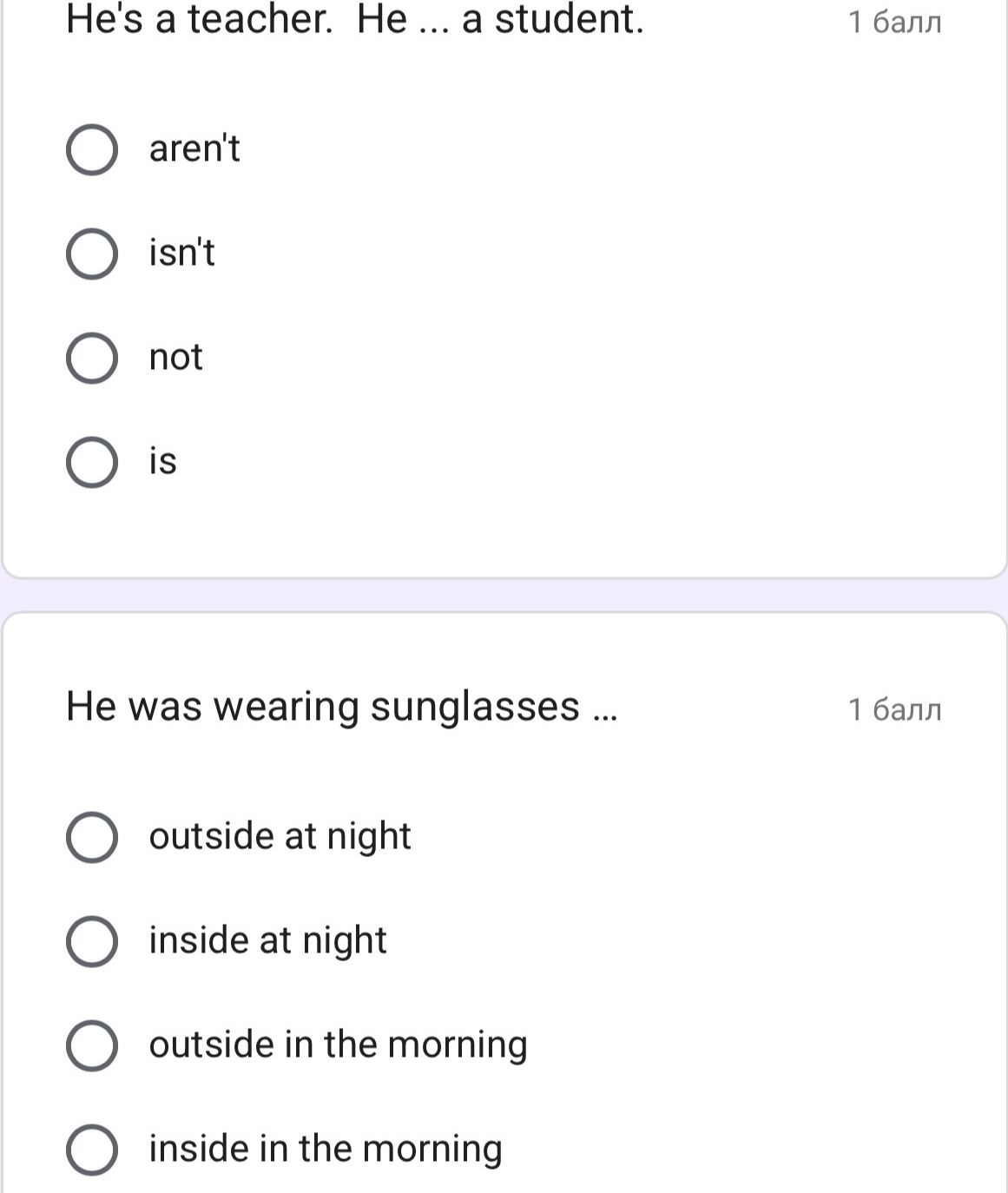Select the "outside at night" radio circle

[92, 837]
